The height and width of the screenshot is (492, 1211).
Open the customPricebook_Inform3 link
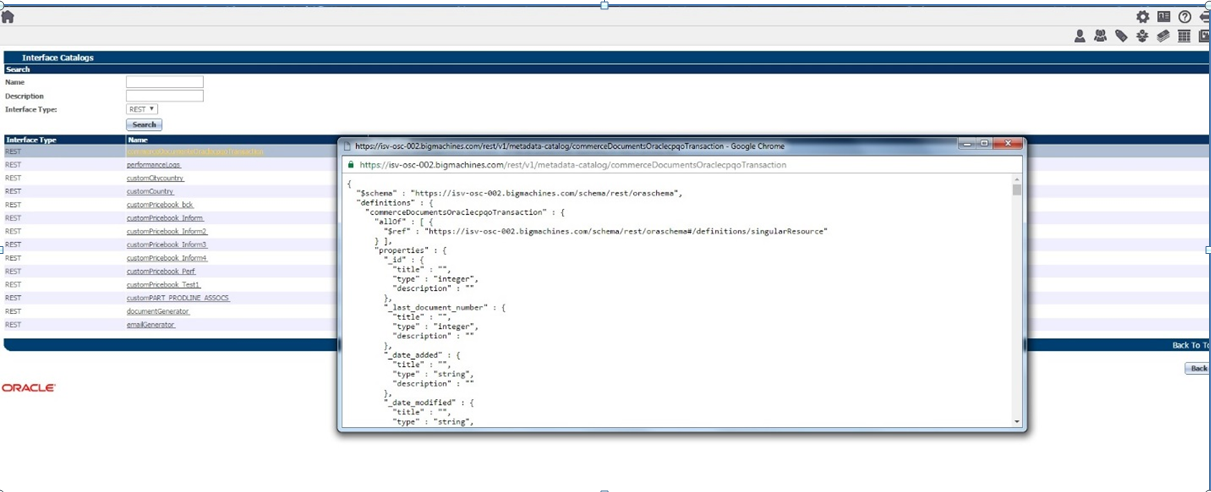(x=167, y=244)
